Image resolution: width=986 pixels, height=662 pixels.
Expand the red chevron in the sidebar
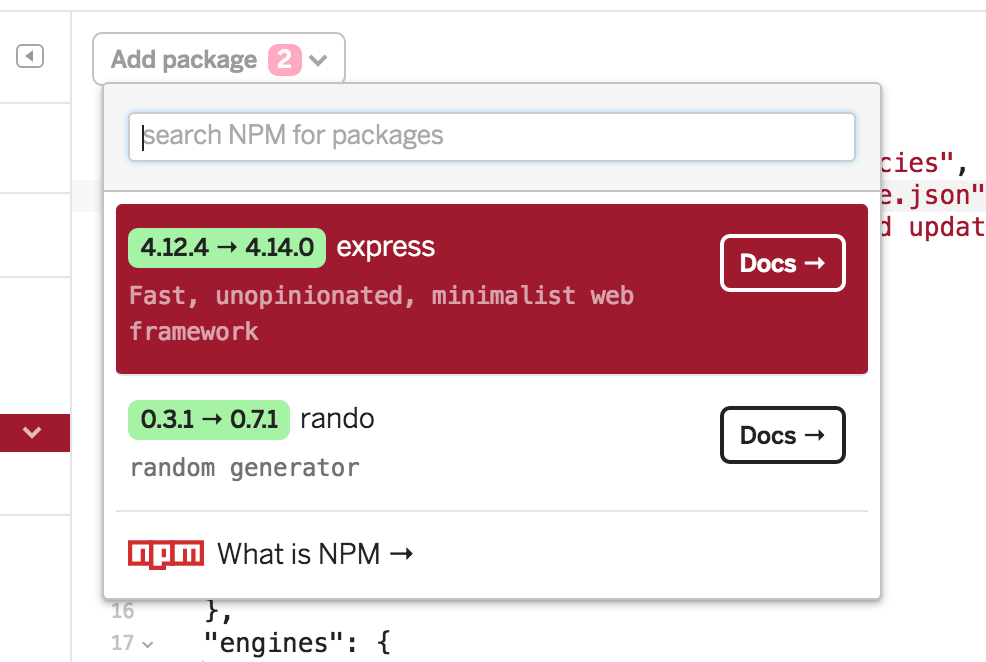32,433
